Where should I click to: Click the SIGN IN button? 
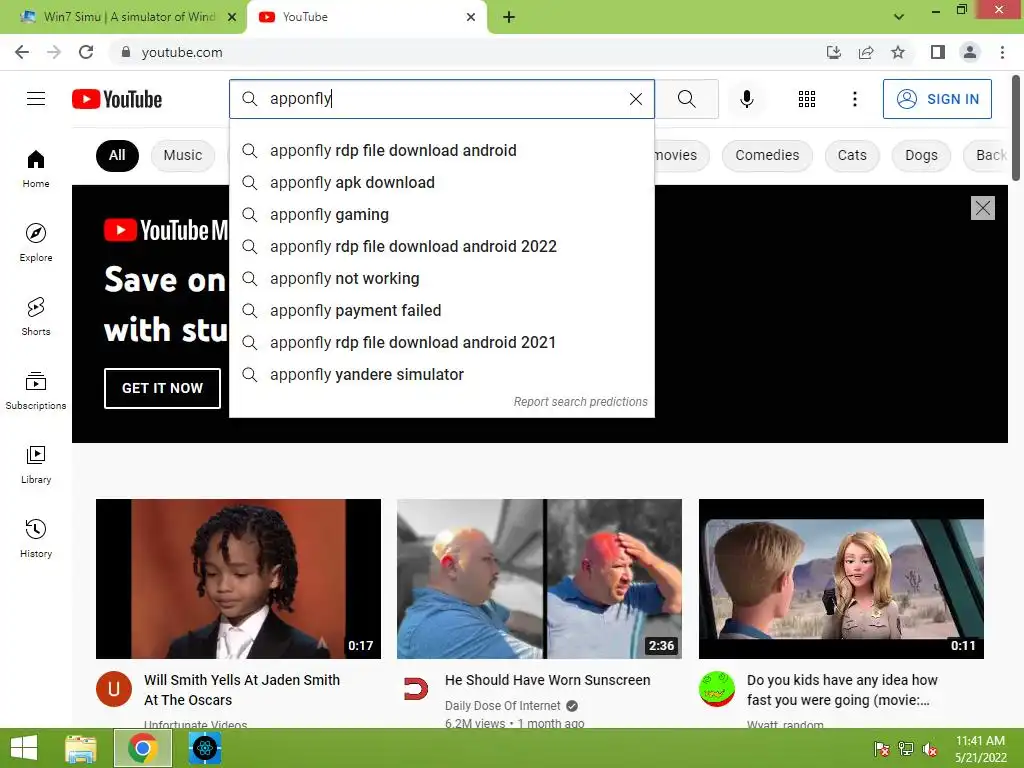pyautogui.click(x=937, y=99)
